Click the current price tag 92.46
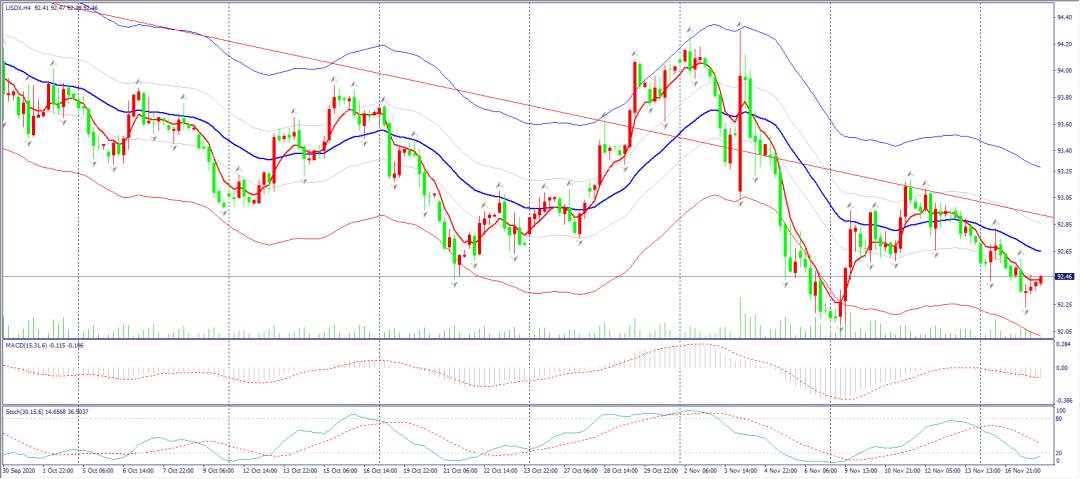This screenshot has width=1080, height=479. coord(1064,276)
